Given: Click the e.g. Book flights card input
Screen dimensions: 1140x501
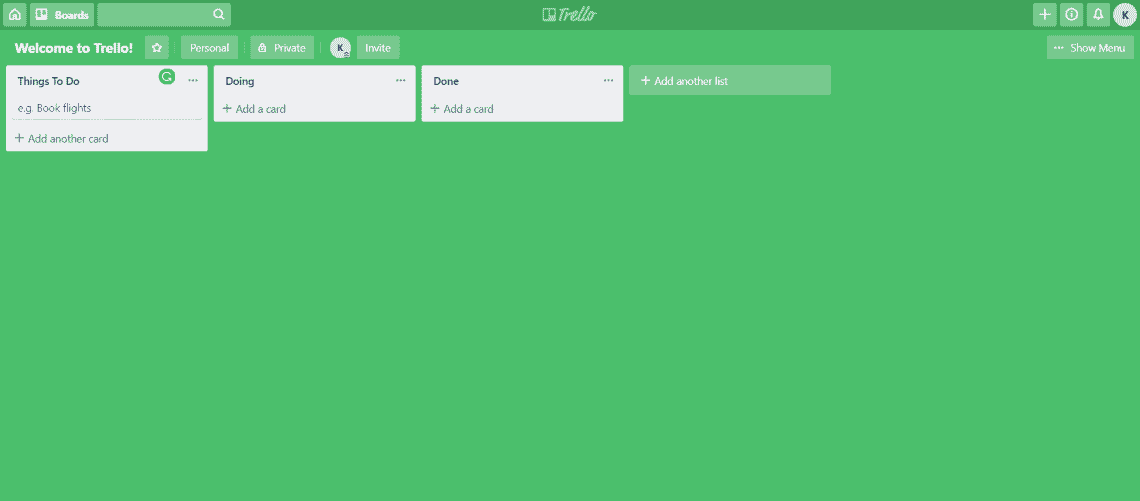Looking at the screenshot, I should 107,108.
